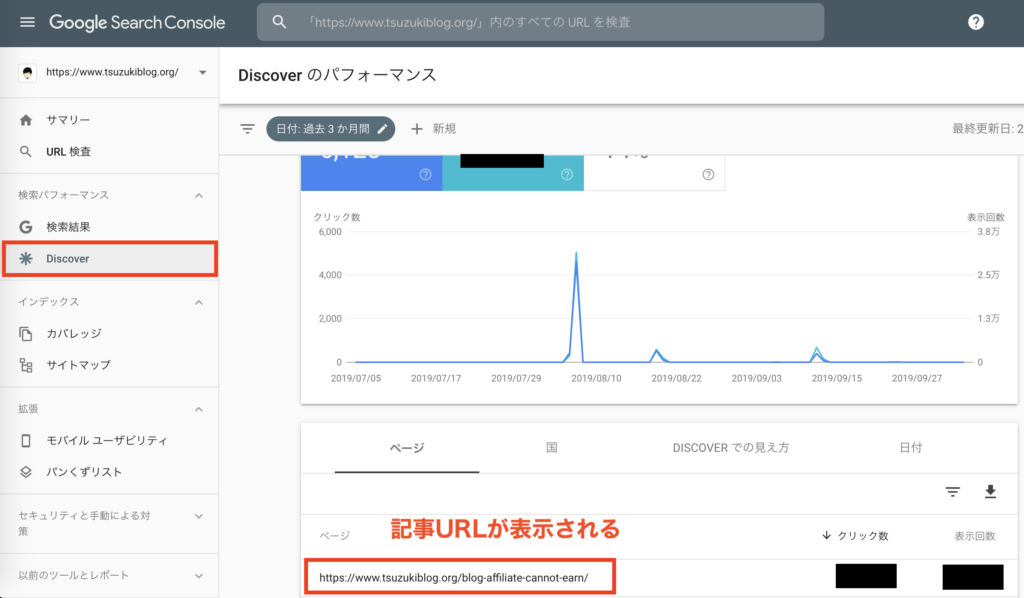Viewport: 1024px width, 598px height.
Task: Click the table filter rows icon
Action: pyautogui.click(x=953, y=491)
